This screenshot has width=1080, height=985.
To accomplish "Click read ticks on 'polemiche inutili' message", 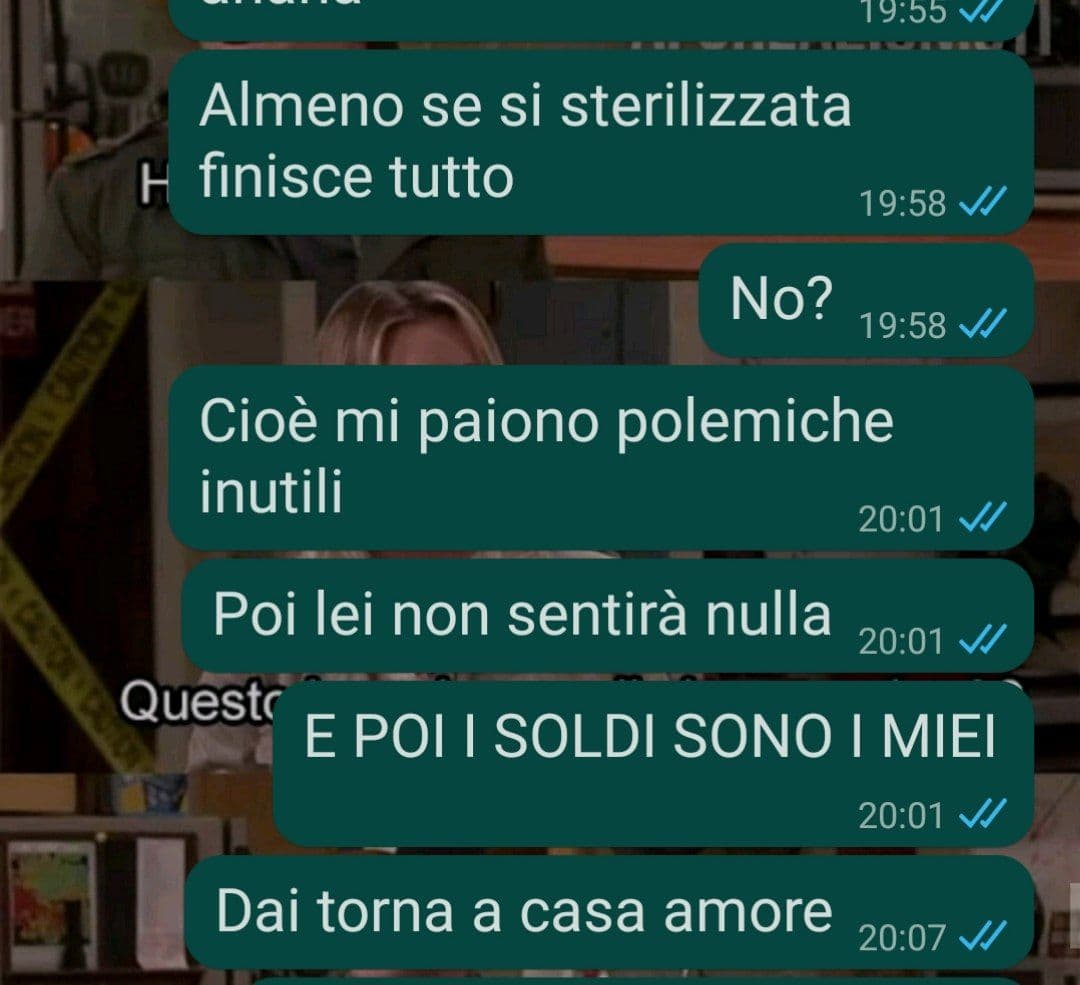I will pyautogui.click(x=984, y=517).
